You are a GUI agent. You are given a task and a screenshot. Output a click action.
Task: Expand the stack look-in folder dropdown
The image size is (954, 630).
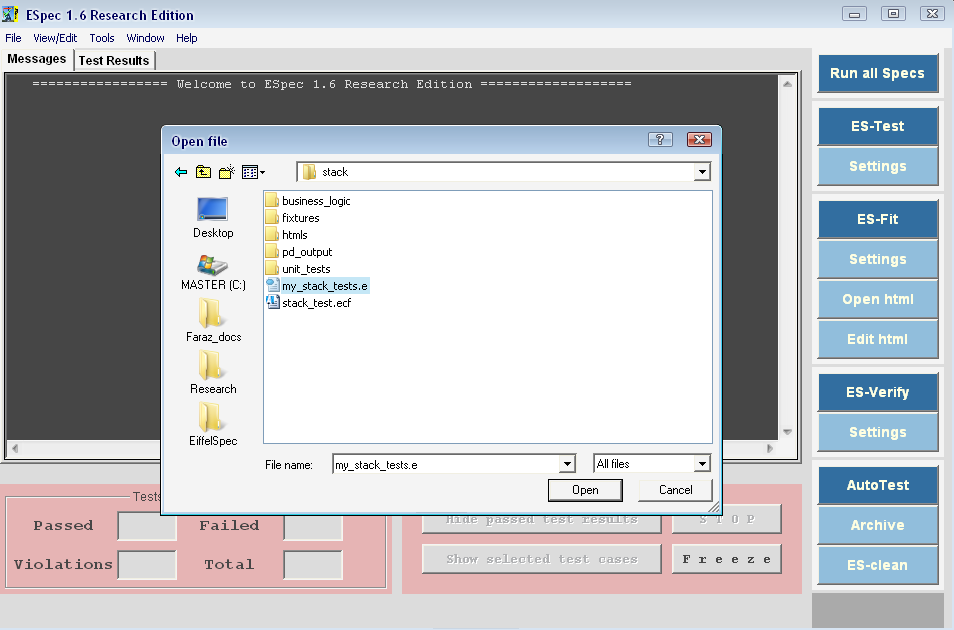tap(702, 172)
